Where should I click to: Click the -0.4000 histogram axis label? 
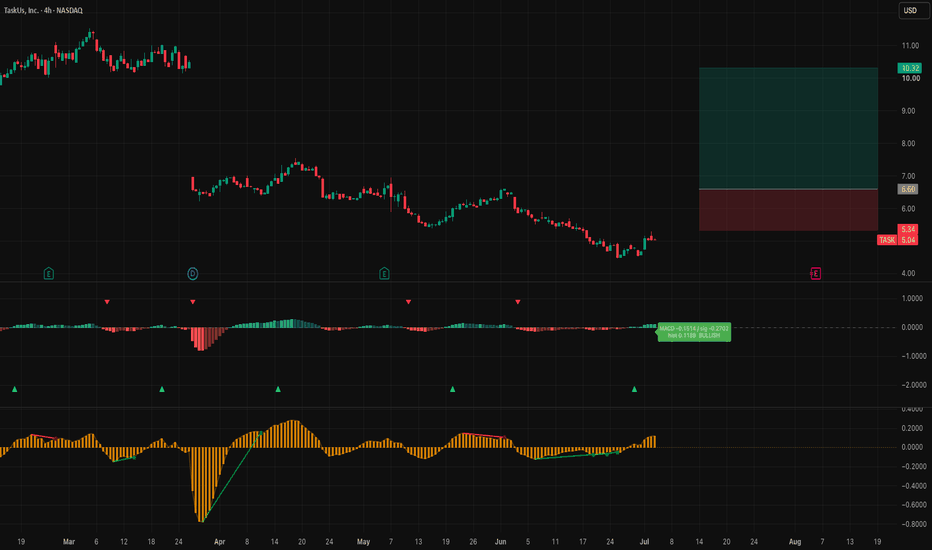tap(912, 486)
